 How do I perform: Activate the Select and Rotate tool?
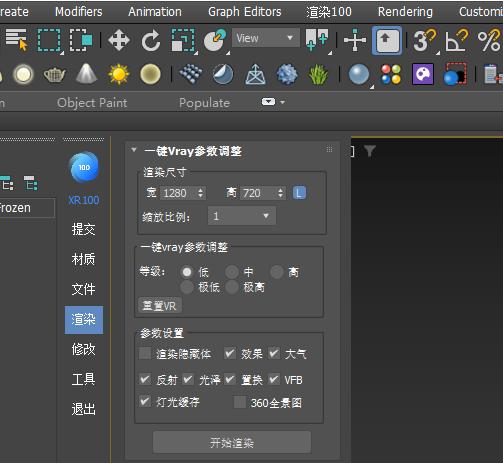coord(151,40)
